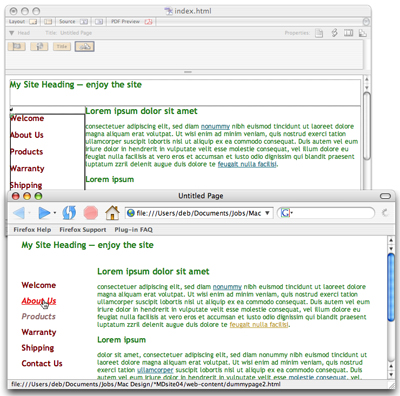Collapse the Head section disclosure triangle

point(12,33)
